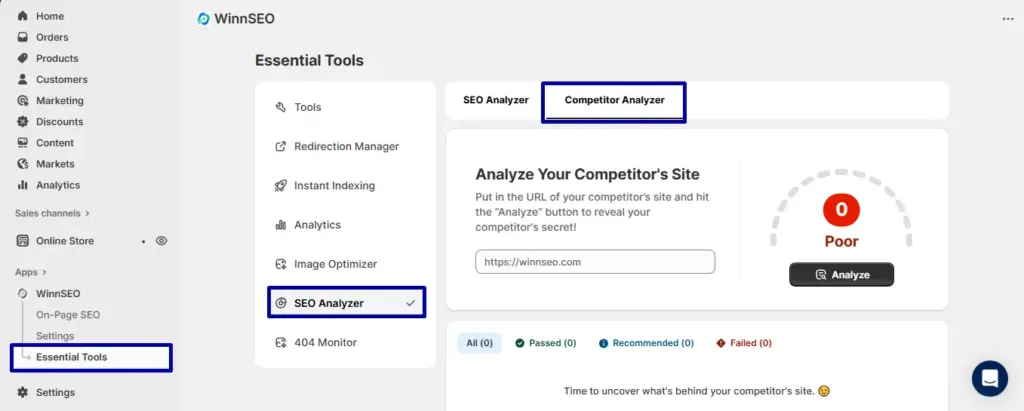Image resolution: width=1024 pixels, height=411 pixels.
Task: Click the Image Optimizer icon
Action: (x=281, y=264)
